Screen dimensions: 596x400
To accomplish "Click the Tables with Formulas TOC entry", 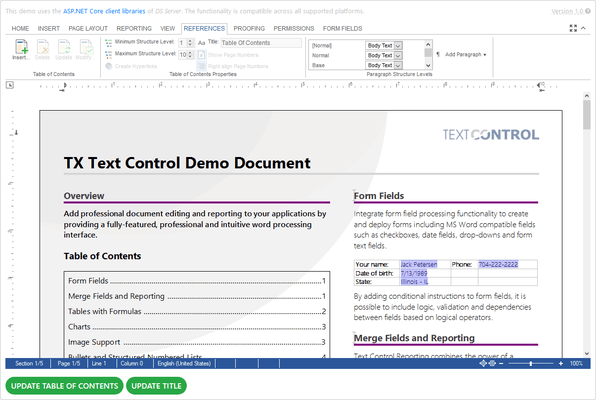I will [x=197, y=311].
